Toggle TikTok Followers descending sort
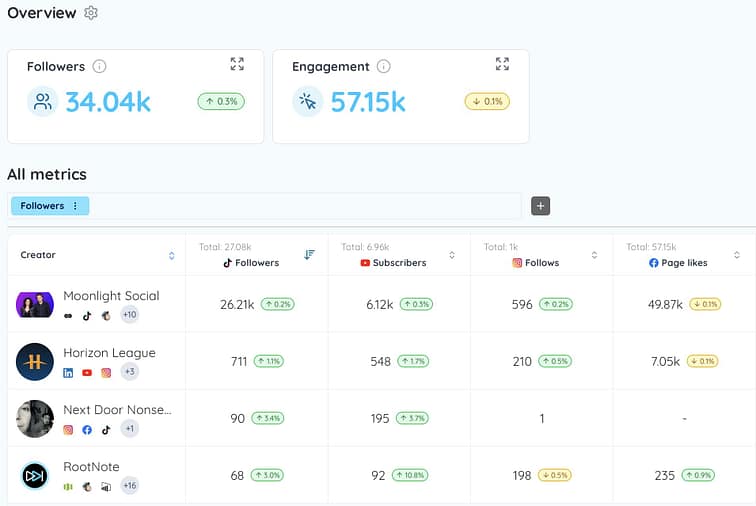This screenshot has width=756, height=506. coord(309,255)
